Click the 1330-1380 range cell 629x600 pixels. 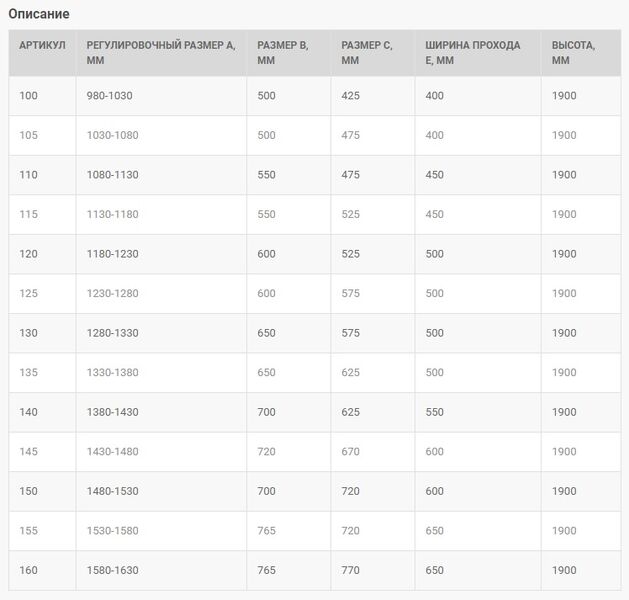pyautogui.click(x=113, y=373)
